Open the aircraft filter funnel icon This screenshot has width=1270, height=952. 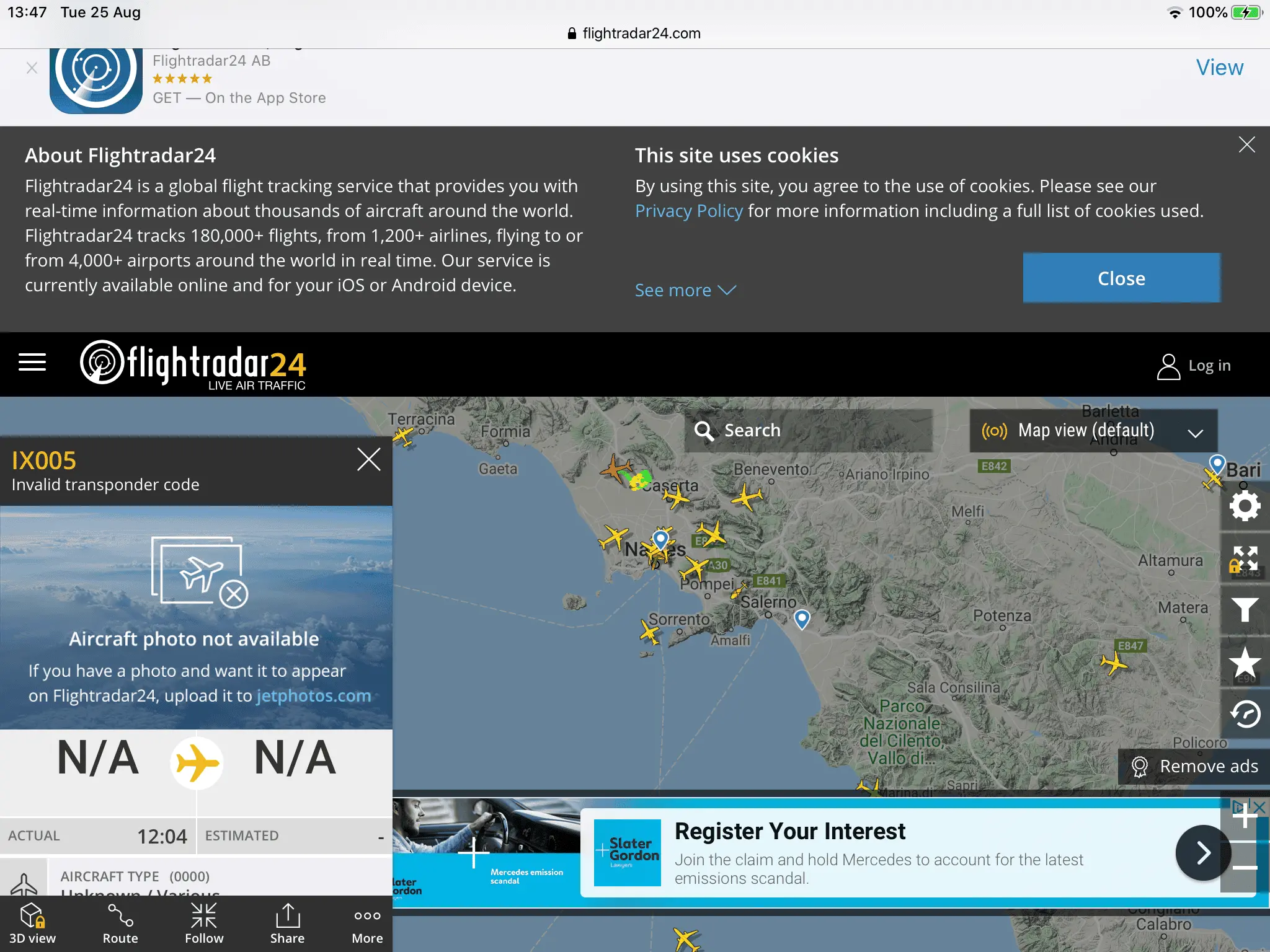click(x=1245, y=610)
